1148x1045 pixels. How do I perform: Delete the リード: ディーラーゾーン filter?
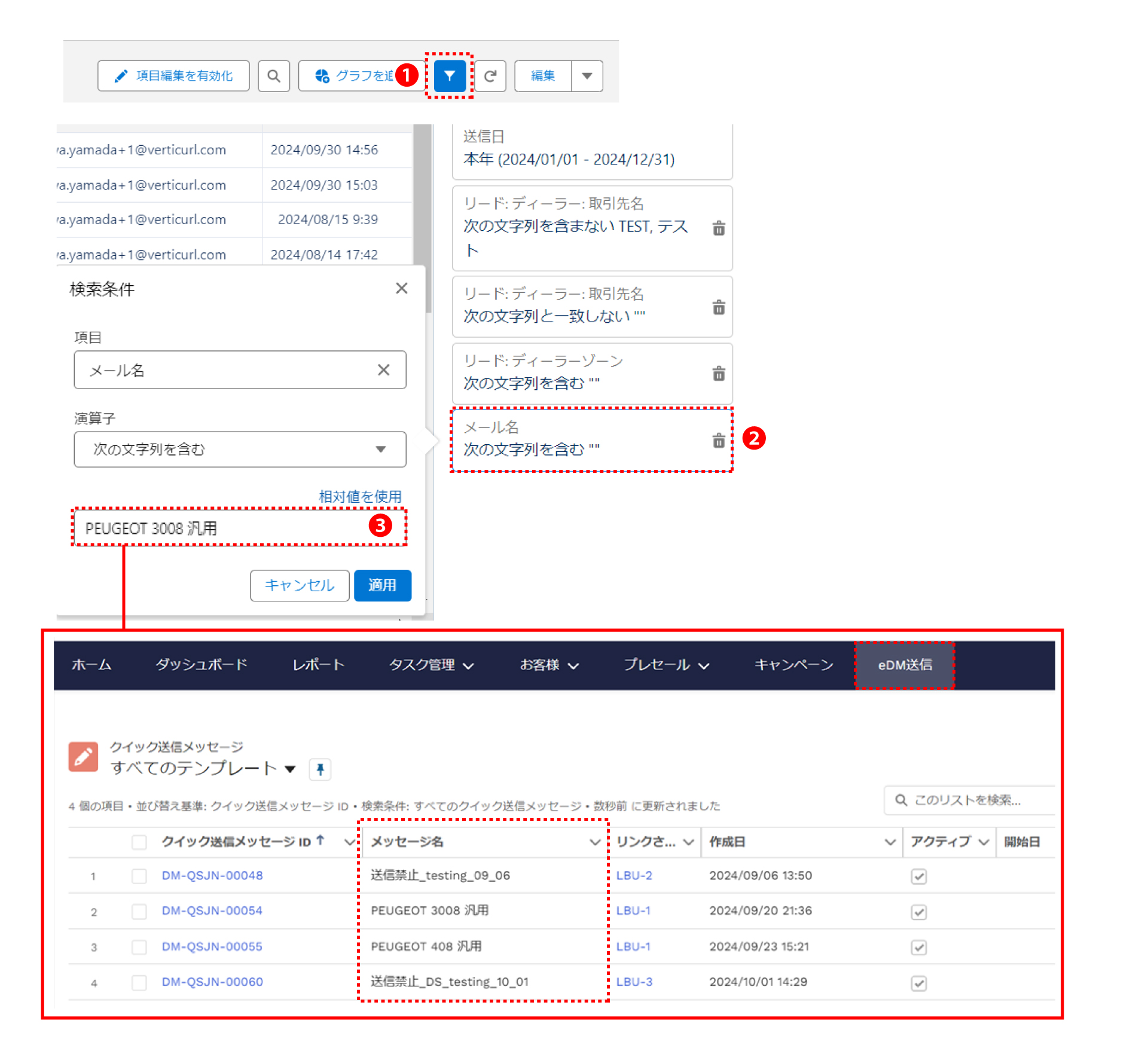coord(719,374)
